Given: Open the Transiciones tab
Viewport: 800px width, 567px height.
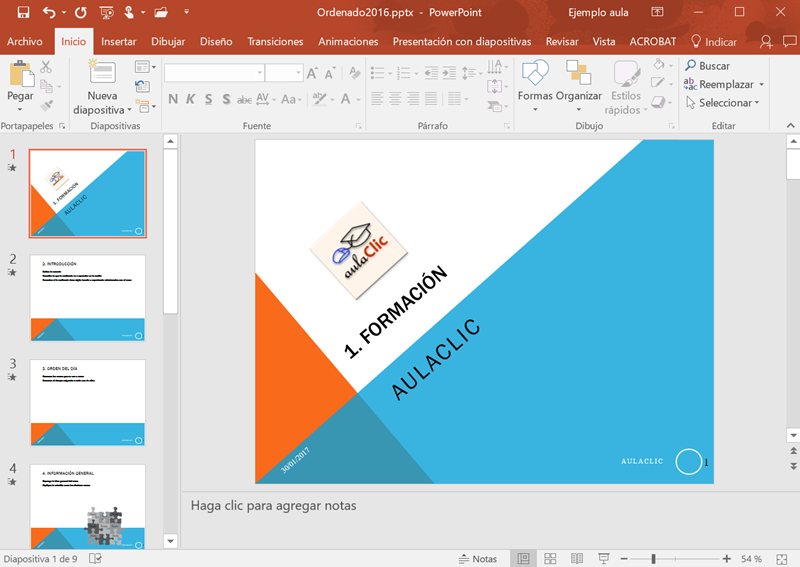Looking at the screenshot, I should coord(275,41).
